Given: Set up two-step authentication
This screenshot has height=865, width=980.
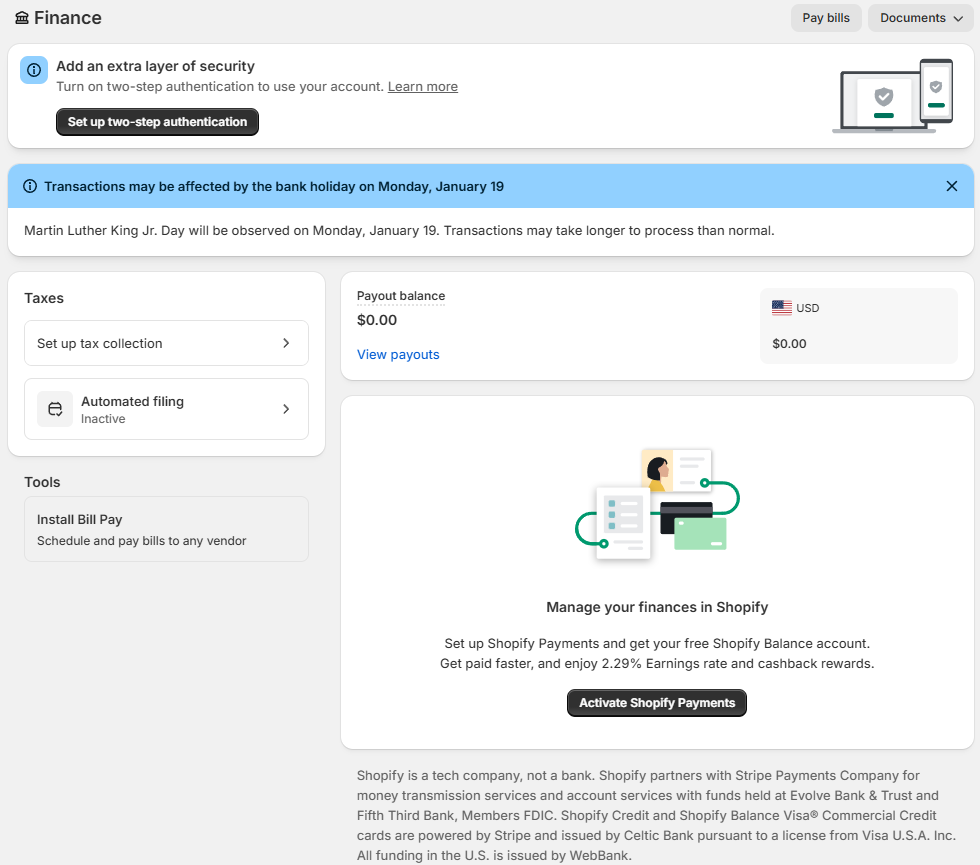Looking at the screenshot, I should coord(157,121).
